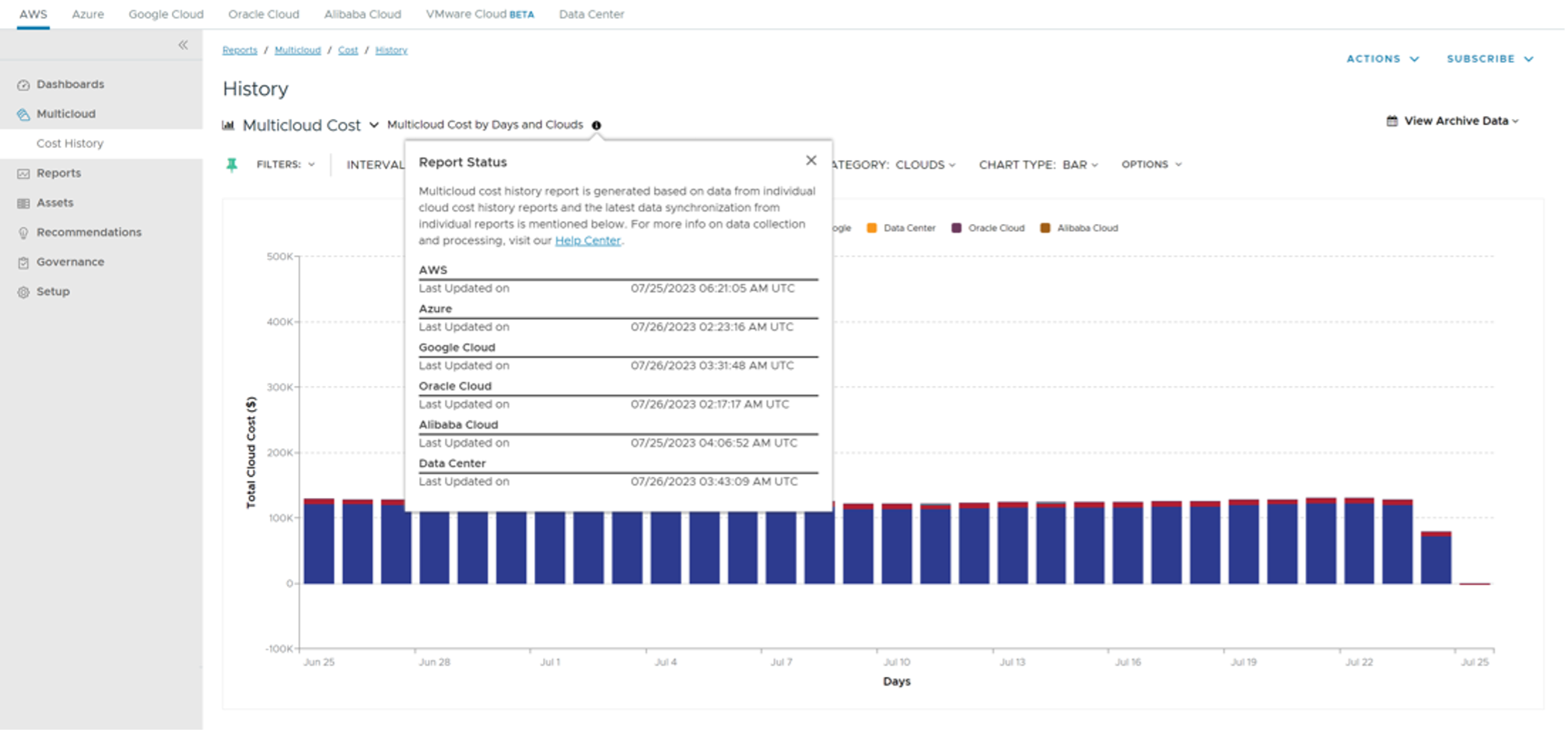The height and width of the screenshot is (732, 1568).
Task: Follow the History breadcrumb link
Action: (391, 51)
